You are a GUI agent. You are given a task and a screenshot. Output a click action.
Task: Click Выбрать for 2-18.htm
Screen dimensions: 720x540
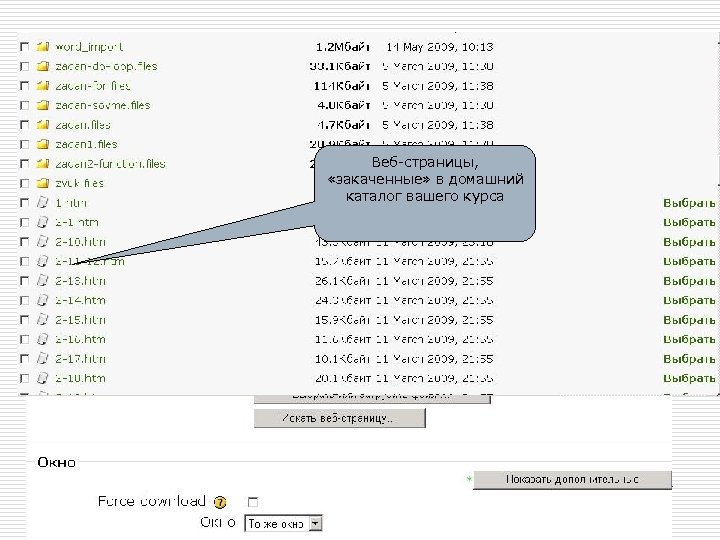(x=689, y=378)
